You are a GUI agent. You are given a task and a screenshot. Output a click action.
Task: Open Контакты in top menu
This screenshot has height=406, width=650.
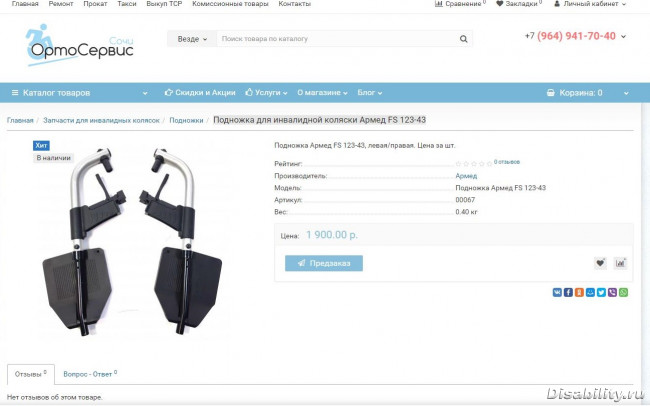[294, 4]
